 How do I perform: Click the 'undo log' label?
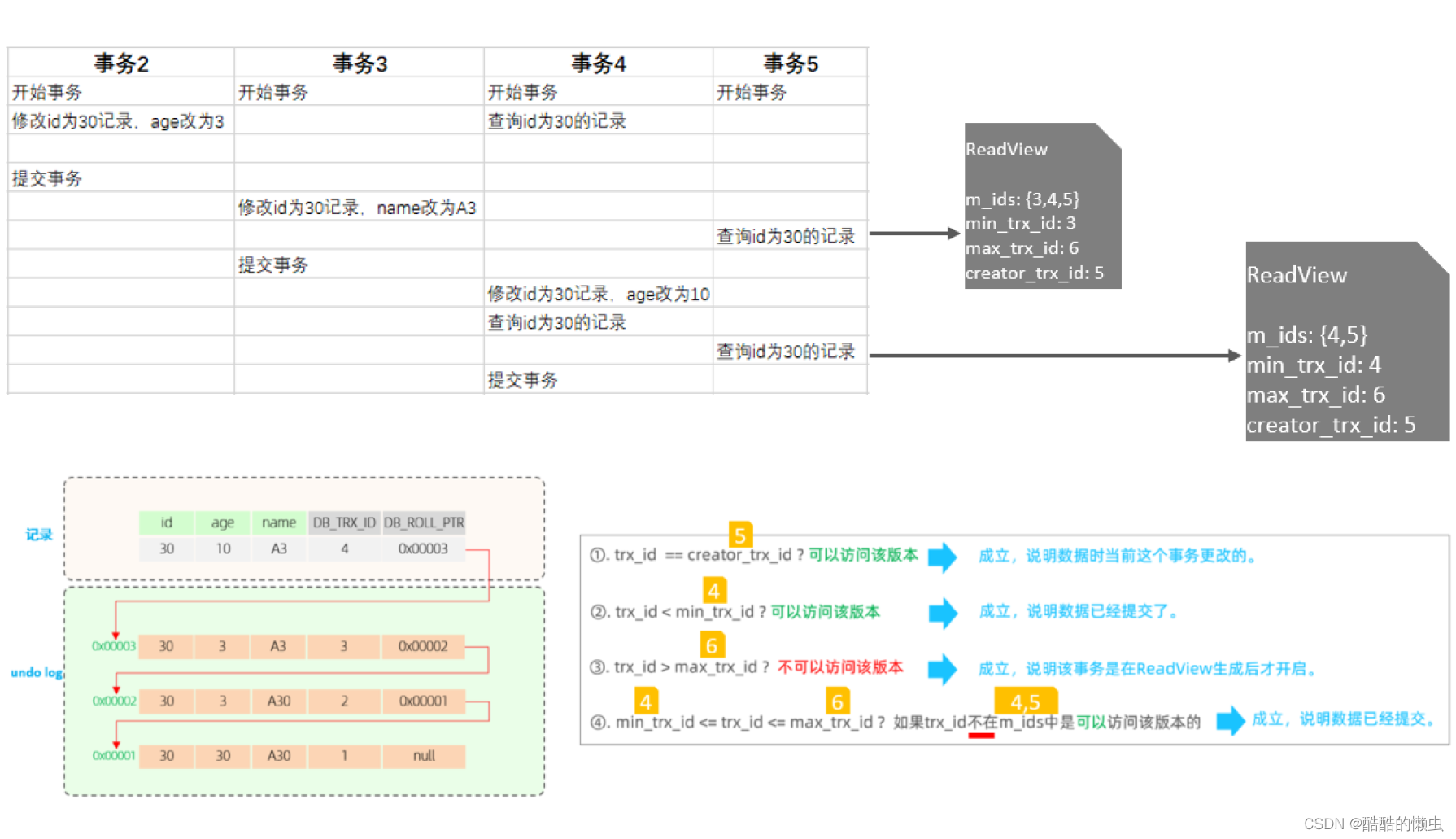(37, 672)
